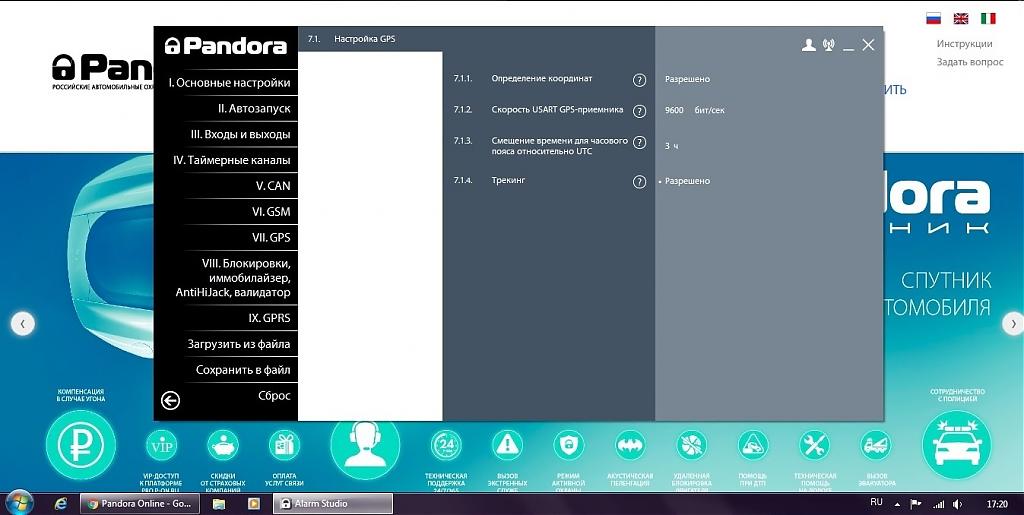The height and width of the screenshot is (515, 1024).
Task: Open the VII. GPS settings section
Action: 270,238
